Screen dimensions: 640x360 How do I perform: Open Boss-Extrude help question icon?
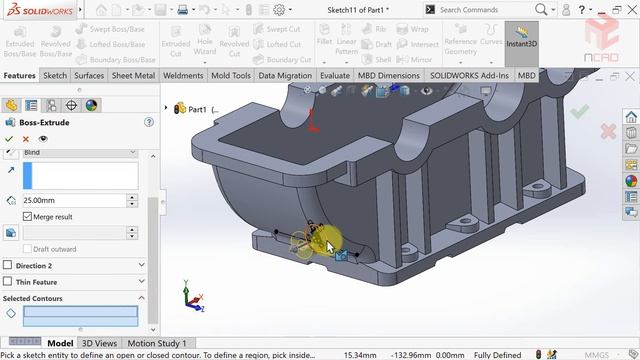(149, 122)
